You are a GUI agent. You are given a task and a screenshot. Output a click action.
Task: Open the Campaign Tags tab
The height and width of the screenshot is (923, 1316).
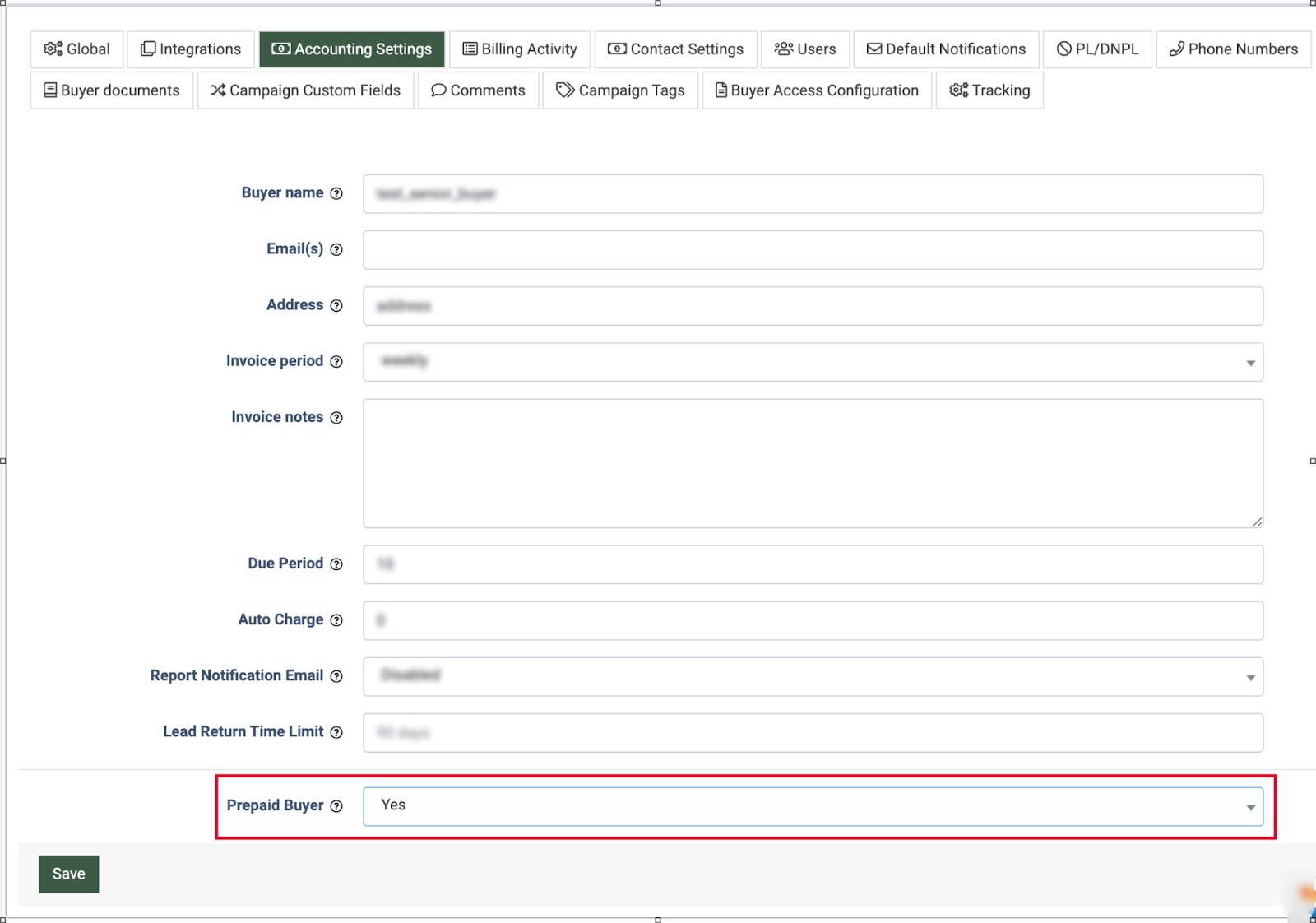coord(620,90)
